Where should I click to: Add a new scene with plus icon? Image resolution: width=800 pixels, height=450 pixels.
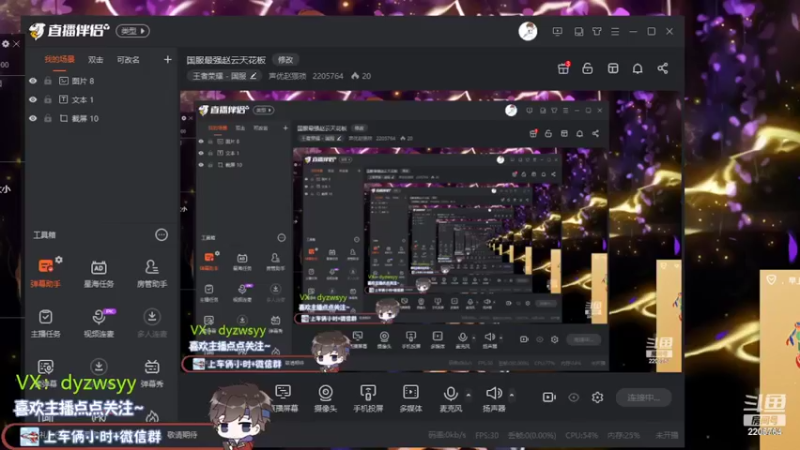[167, 60]
